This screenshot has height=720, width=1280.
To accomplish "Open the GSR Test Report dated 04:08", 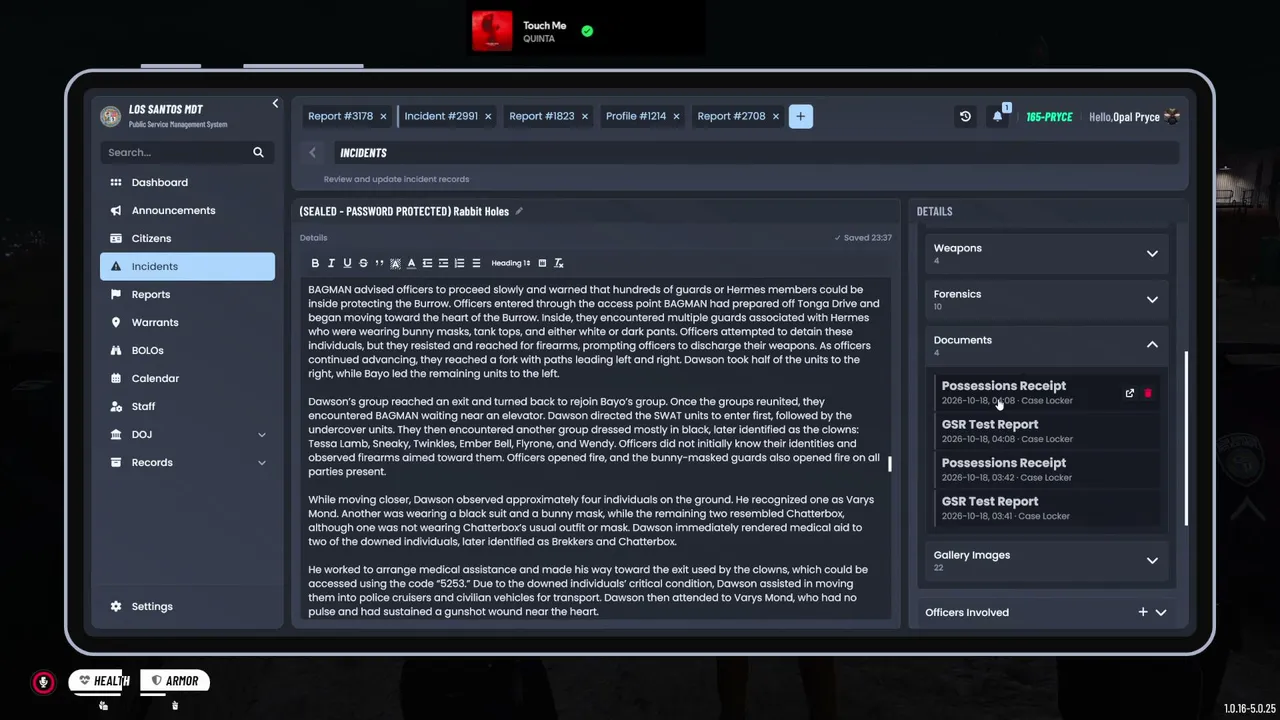I will point(1049,431).
